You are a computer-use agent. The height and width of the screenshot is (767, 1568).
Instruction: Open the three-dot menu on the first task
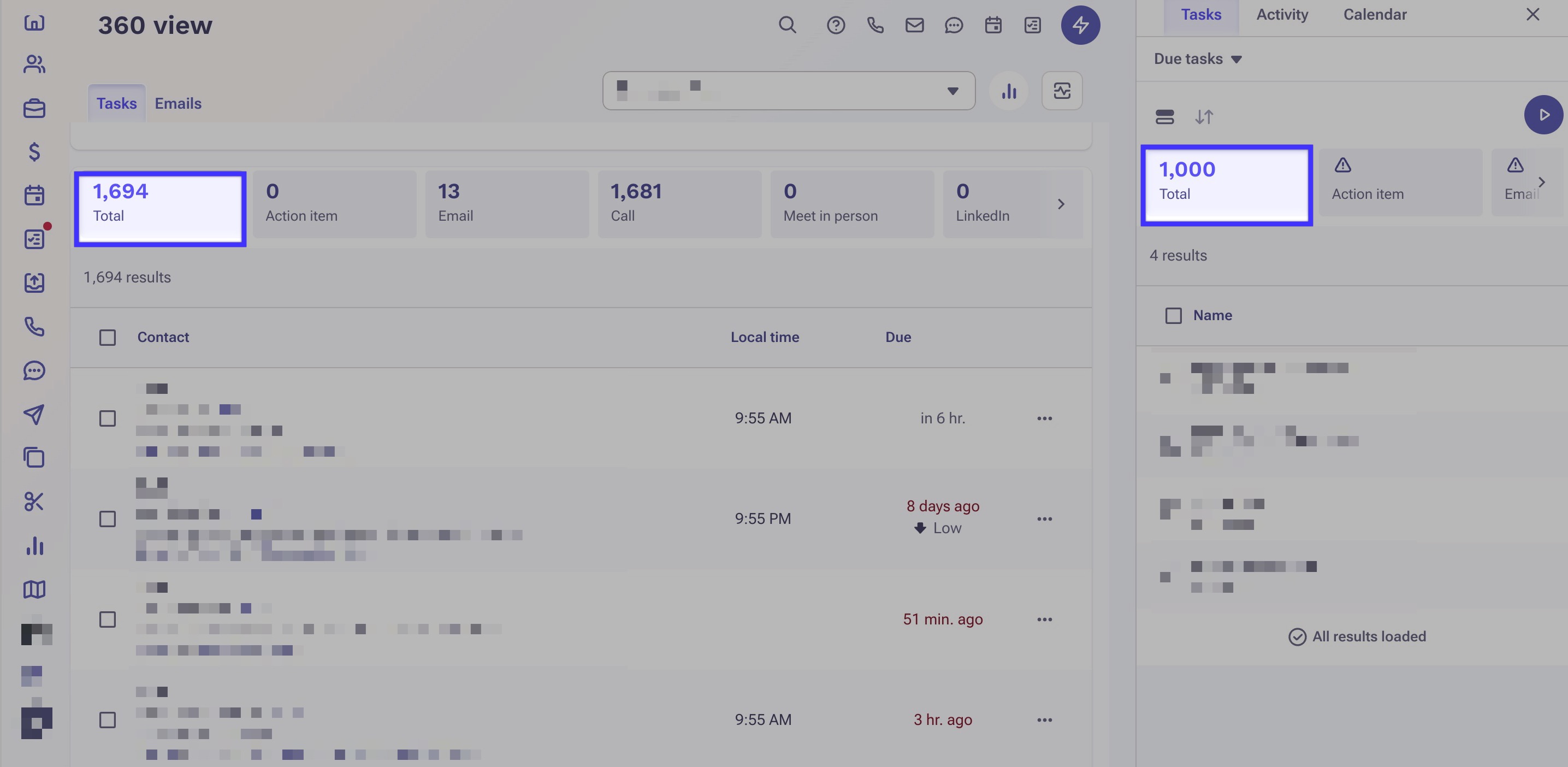pyautogui.click(x=1045, y=418)
